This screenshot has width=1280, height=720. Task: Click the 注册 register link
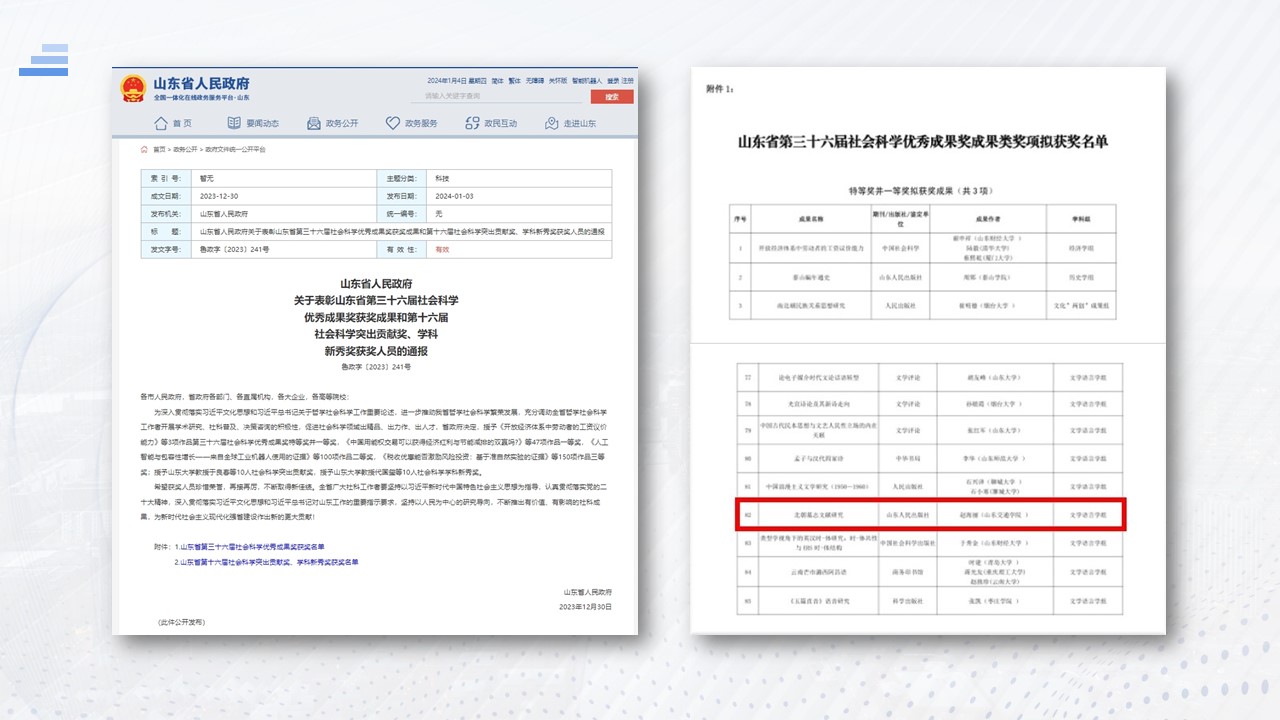[x=628, y=80]
